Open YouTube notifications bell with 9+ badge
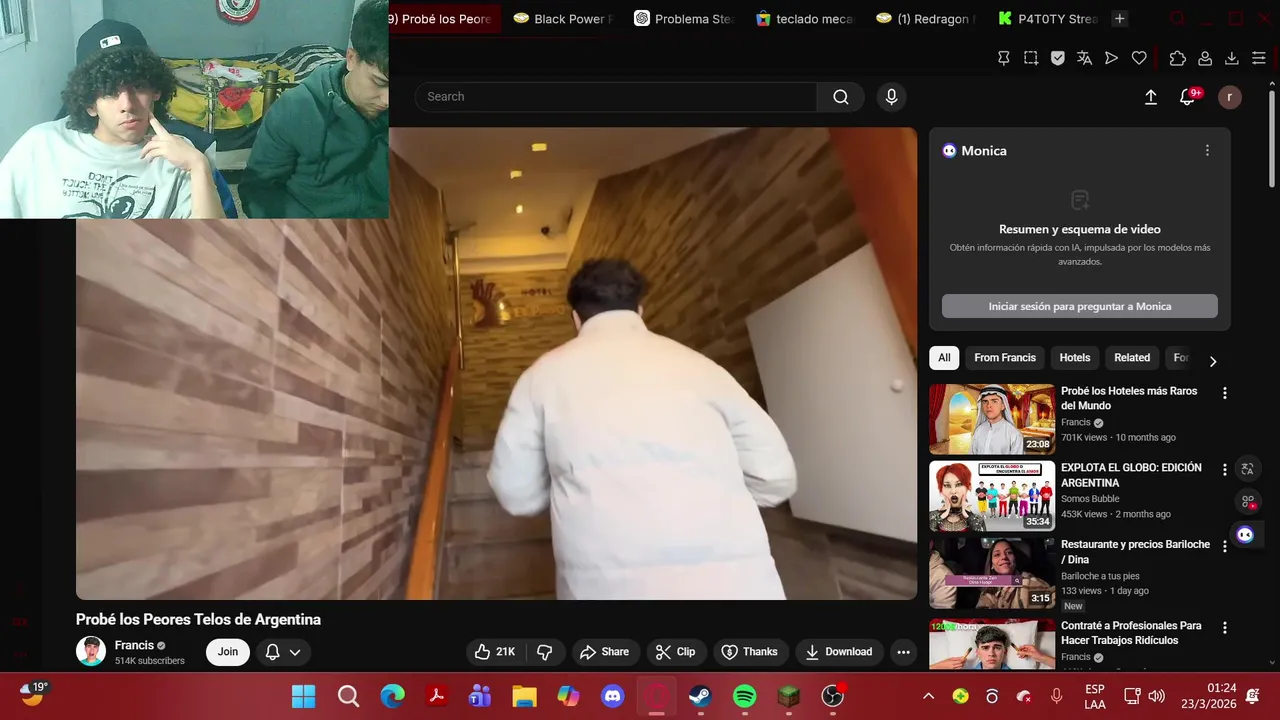Viewport: 1280px width, 720px height. 1188,97
